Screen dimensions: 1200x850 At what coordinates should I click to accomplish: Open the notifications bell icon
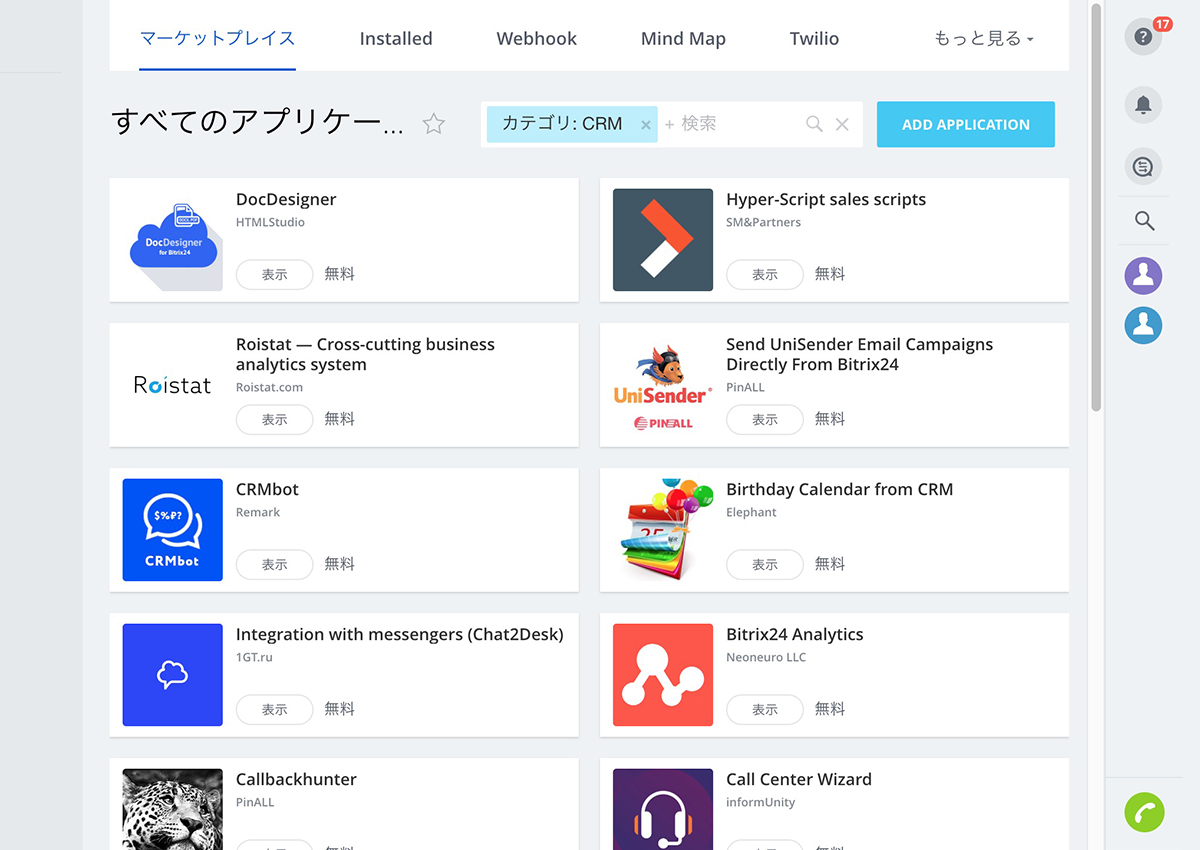click(x=1144, y=104)
